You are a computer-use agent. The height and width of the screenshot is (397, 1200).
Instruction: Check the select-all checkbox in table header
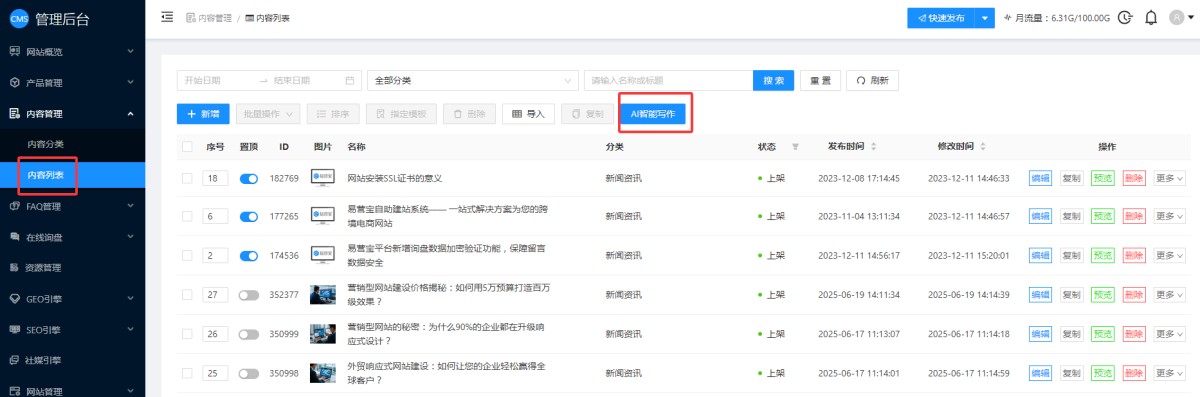[187, 147]
